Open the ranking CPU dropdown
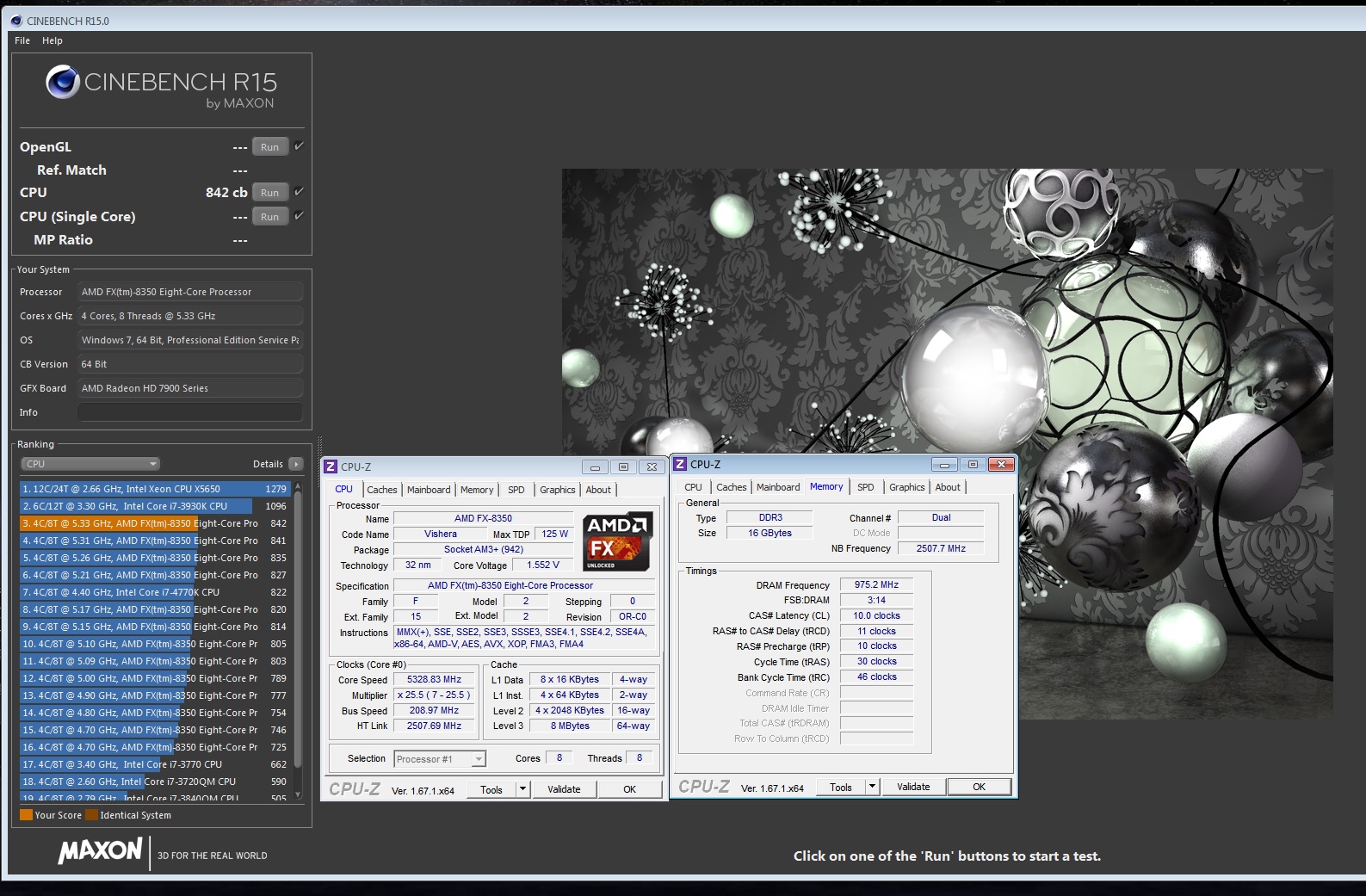 pos(90,464)
